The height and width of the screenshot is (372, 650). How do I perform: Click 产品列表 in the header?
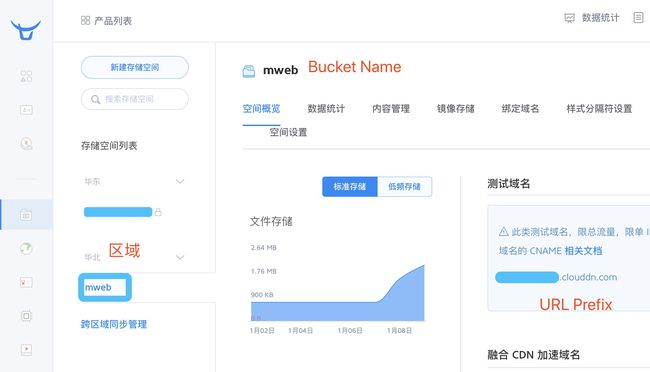tap(113, 21)
